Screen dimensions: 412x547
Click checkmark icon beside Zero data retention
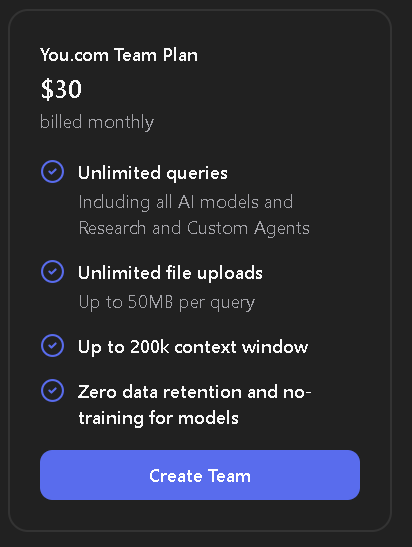(x=52, y=390)
